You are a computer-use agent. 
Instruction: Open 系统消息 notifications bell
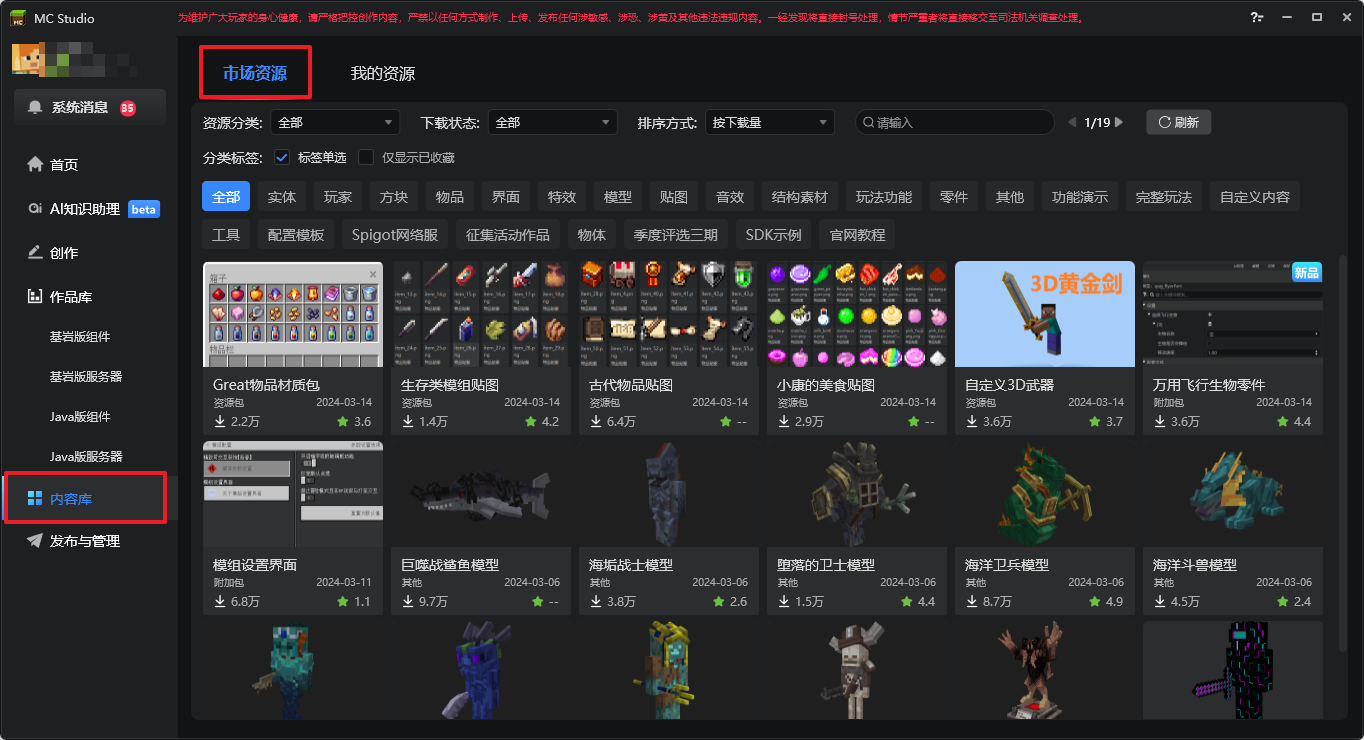(36, 107)
